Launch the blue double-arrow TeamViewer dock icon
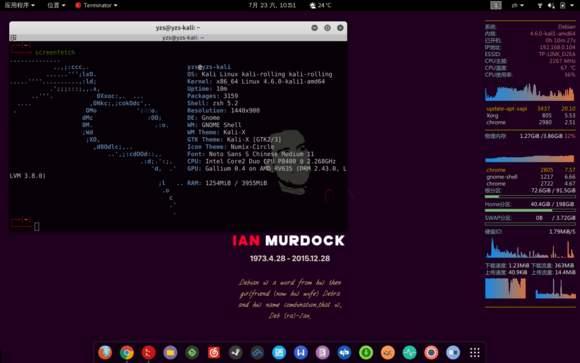The height and width of the screenshot is (363, 580). click(x=344, y=353)
